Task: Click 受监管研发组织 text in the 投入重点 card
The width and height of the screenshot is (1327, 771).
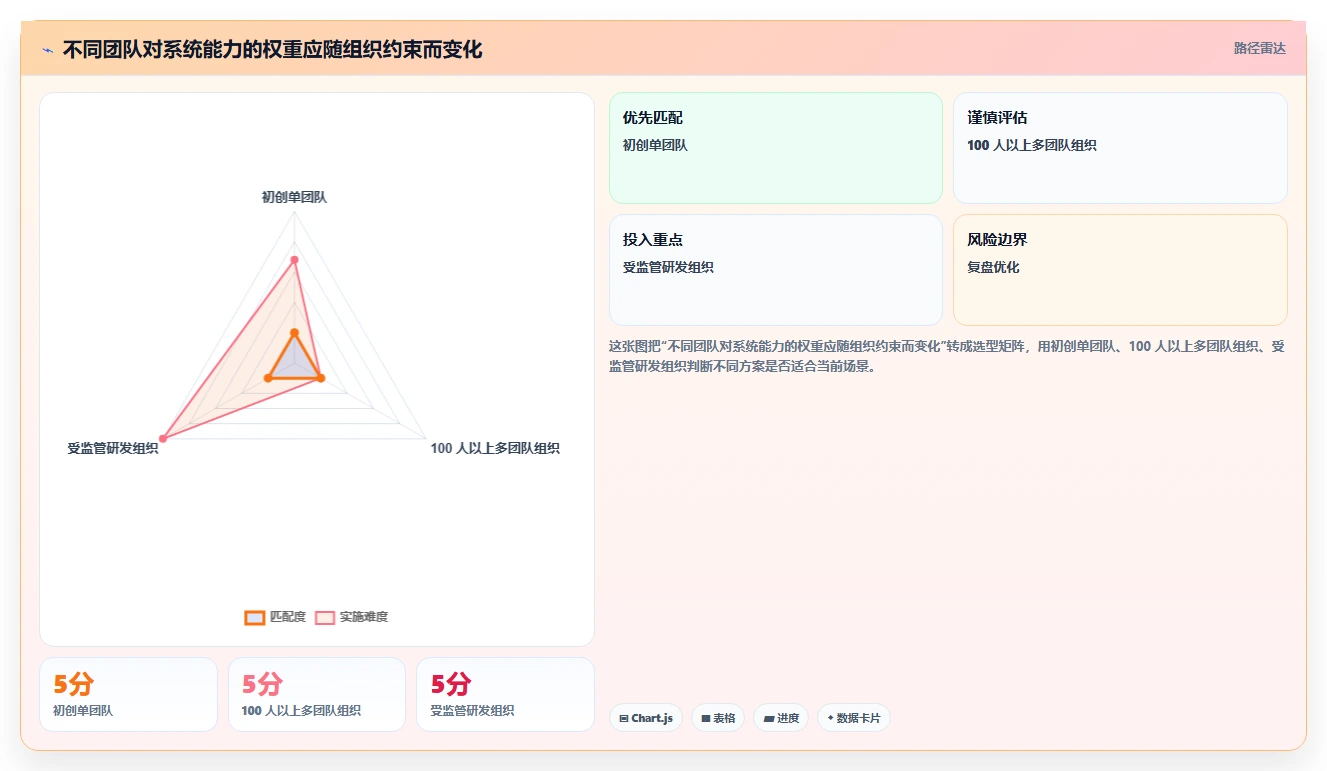Action: (668, 267)
